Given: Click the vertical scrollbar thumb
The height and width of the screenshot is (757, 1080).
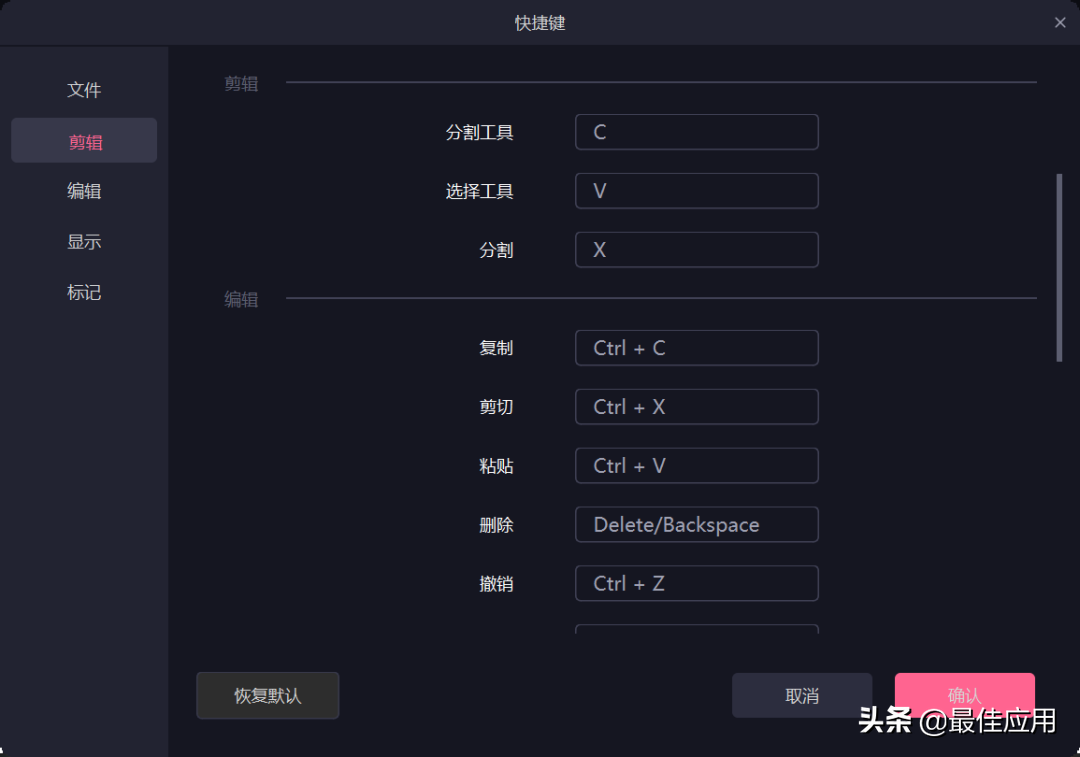Looking at the screenshot, I should pyautogui.click(x=1059, y=268).
